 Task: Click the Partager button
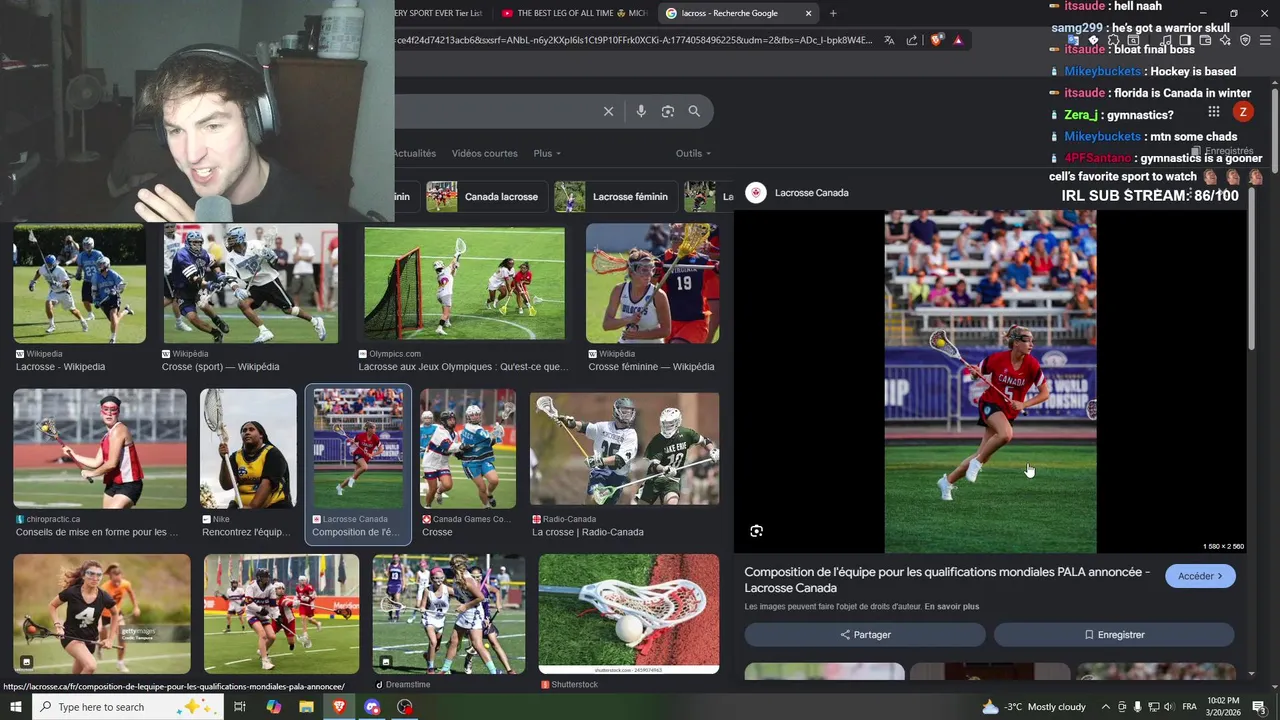coord(865,635)
